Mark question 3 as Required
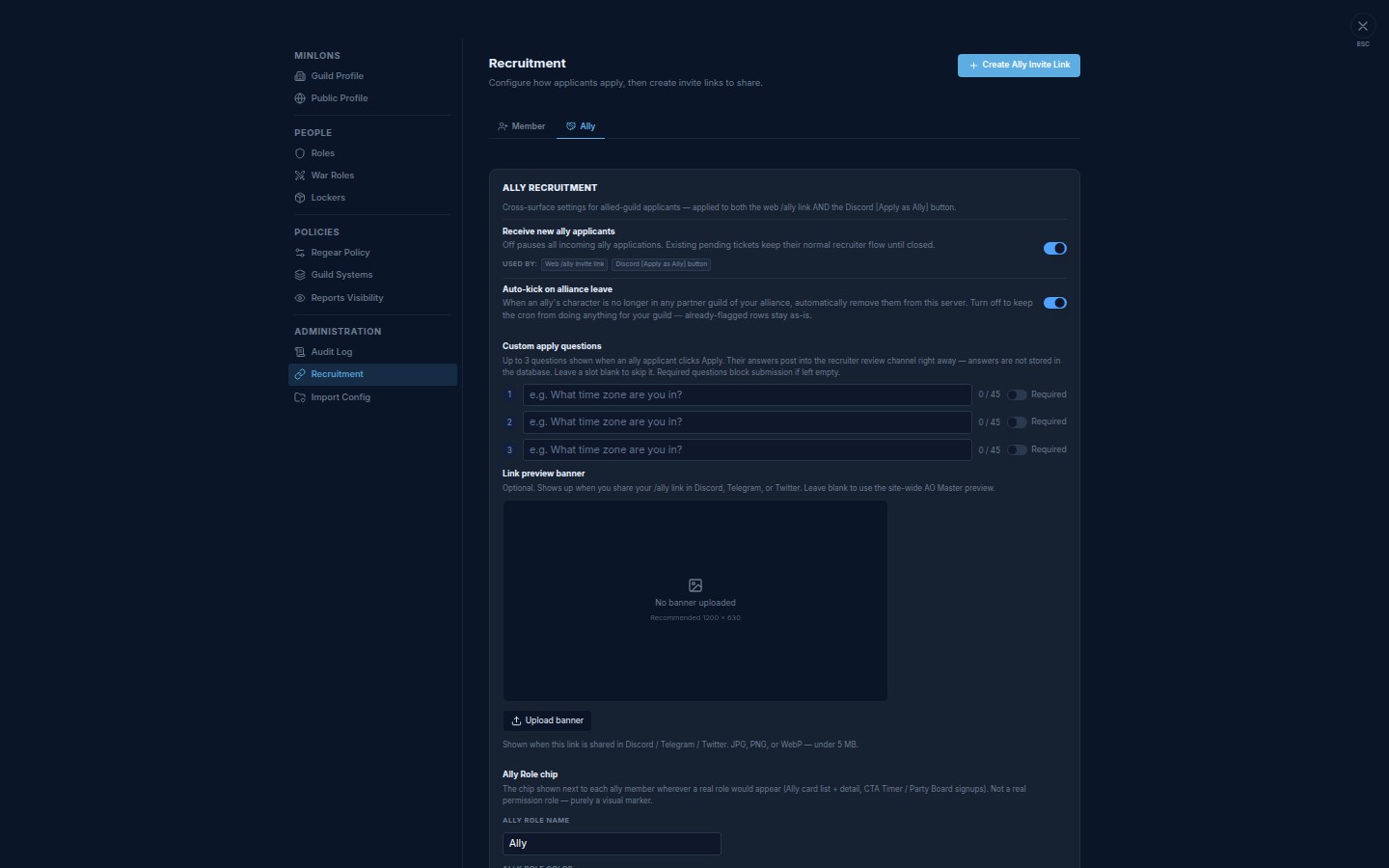This screenshot has width=1389, height=868. [1017, 449]
